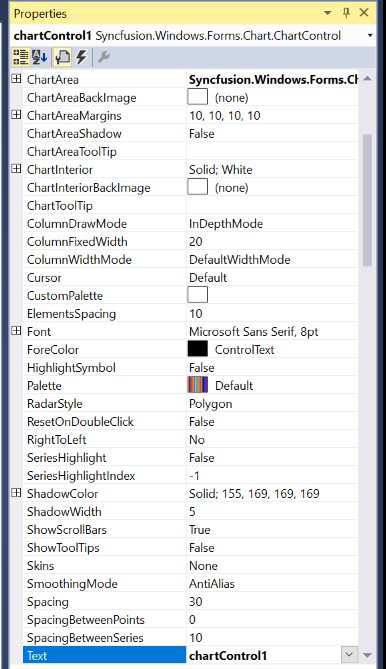Click the ColumnFixedWidth value field
The height and width of the screenshot is (669, 386).
[272, 241]
